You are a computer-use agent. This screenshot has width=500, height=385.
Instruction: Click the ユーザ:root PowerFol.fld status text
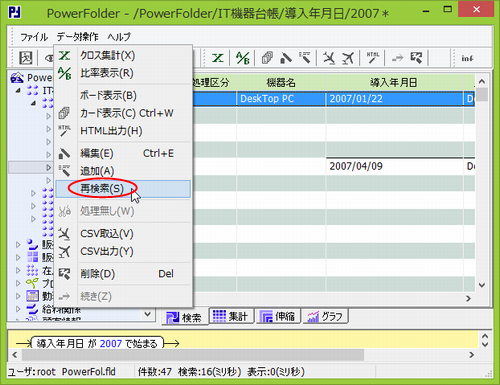pyautogui.click(x=62, y=372)
